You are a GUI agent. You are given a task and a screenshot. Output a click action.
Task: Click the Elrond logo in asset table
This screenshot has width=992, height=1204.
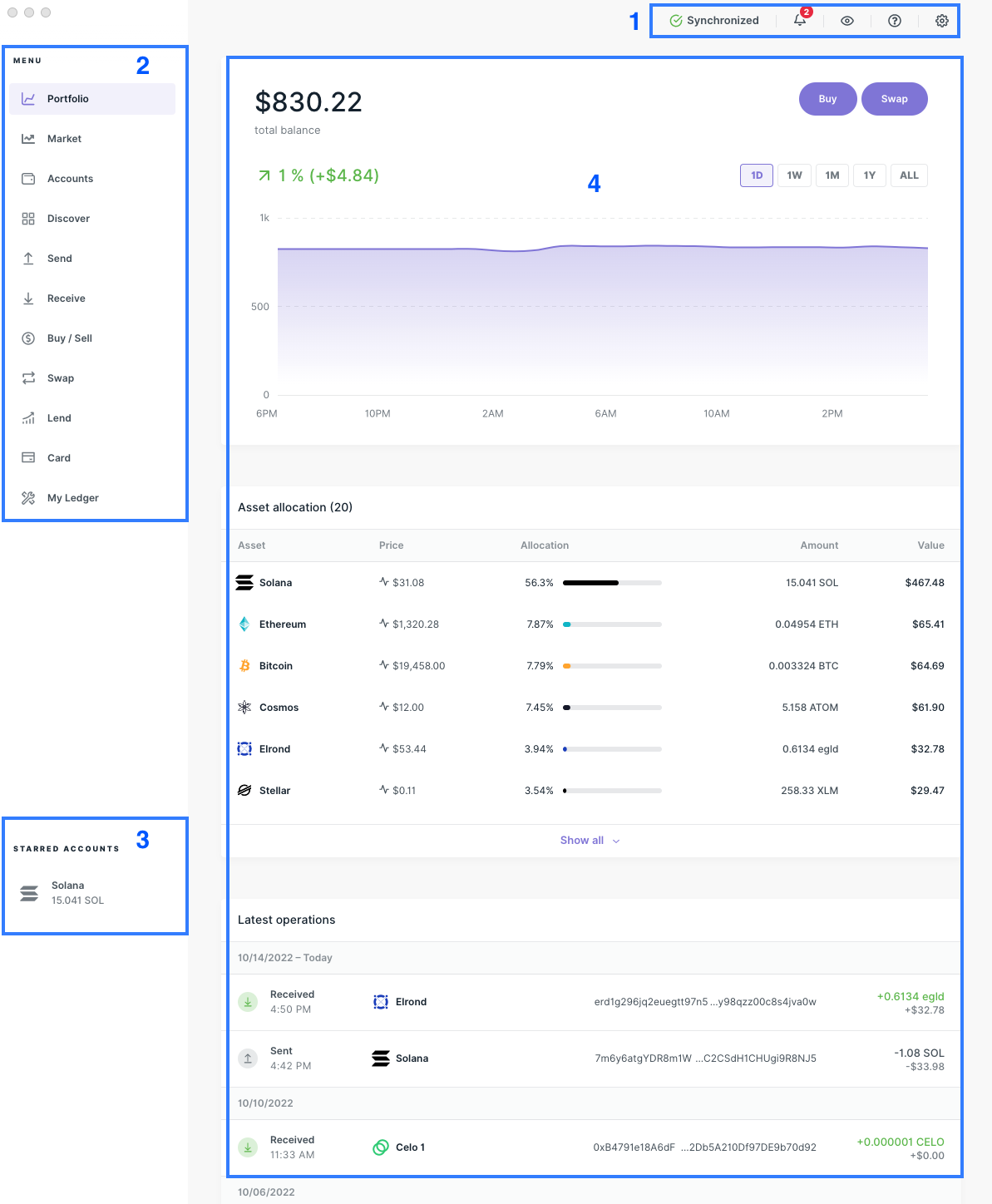point(244,749)
